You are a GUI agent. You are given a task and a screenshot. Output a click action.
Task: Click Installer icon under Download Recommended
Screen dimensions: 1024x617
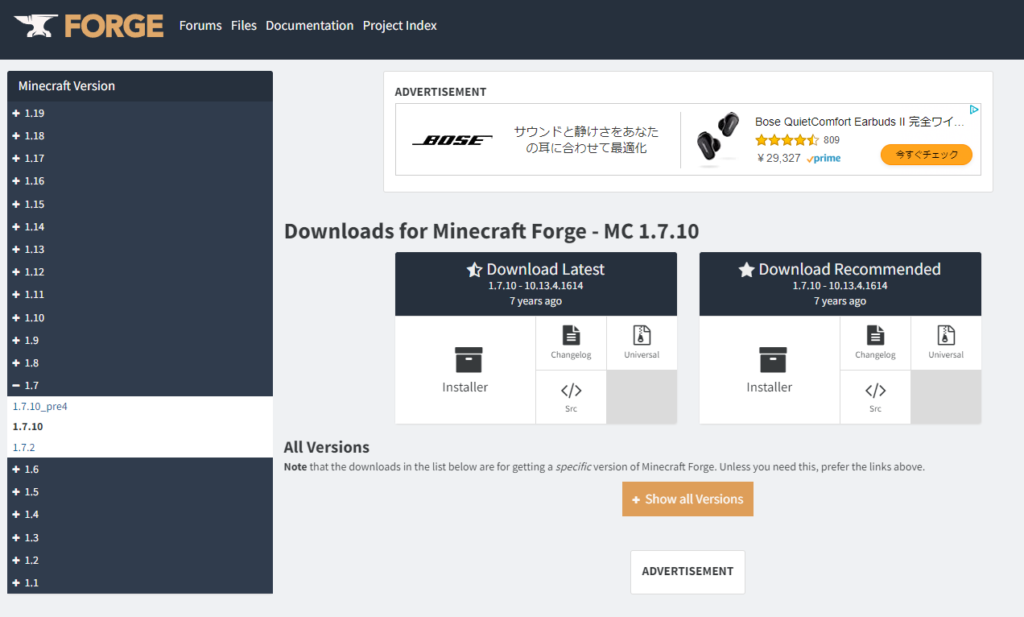(773, 360)
